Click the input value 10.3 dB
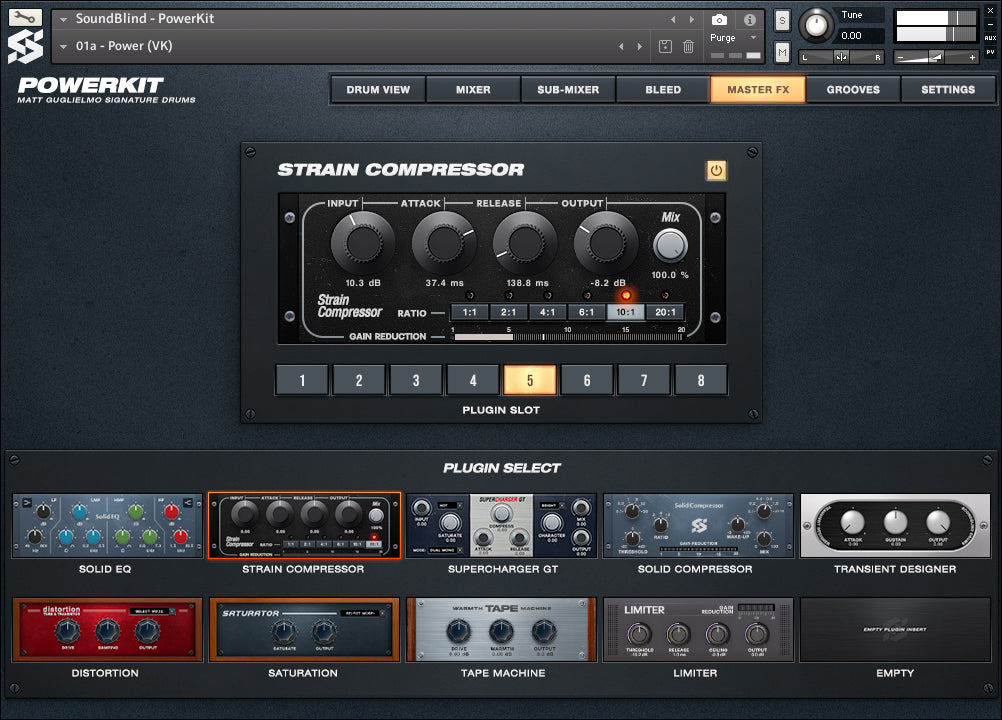This screenshot has width=1002, height=720. coord(363,283)
